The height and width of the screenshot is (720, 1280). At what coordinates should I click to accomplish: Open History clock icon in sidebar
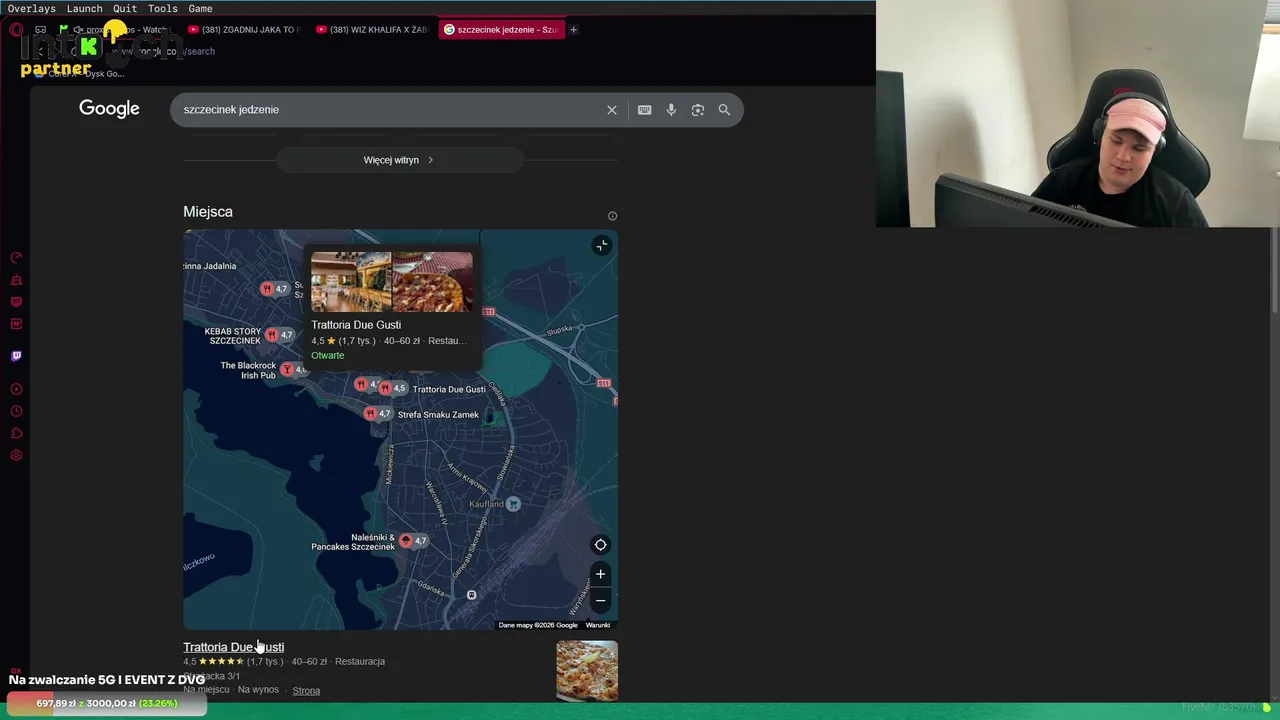16,411
